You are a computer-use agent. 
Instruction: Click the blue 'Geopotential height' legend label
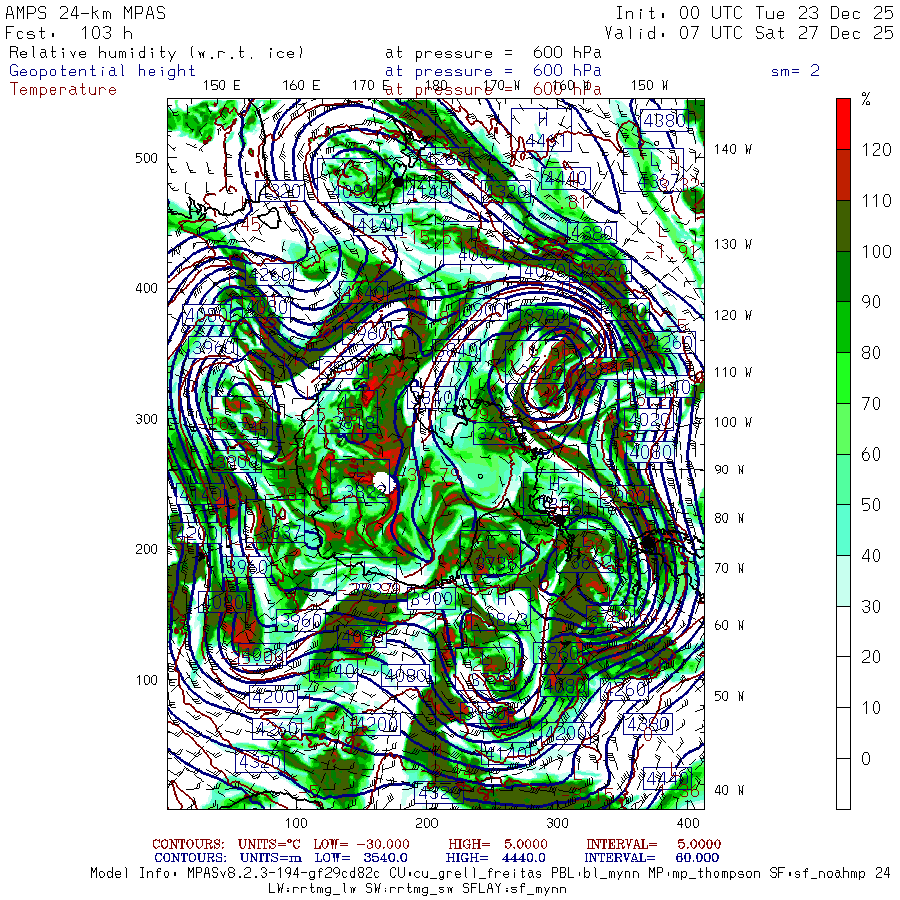coord(103,71)
